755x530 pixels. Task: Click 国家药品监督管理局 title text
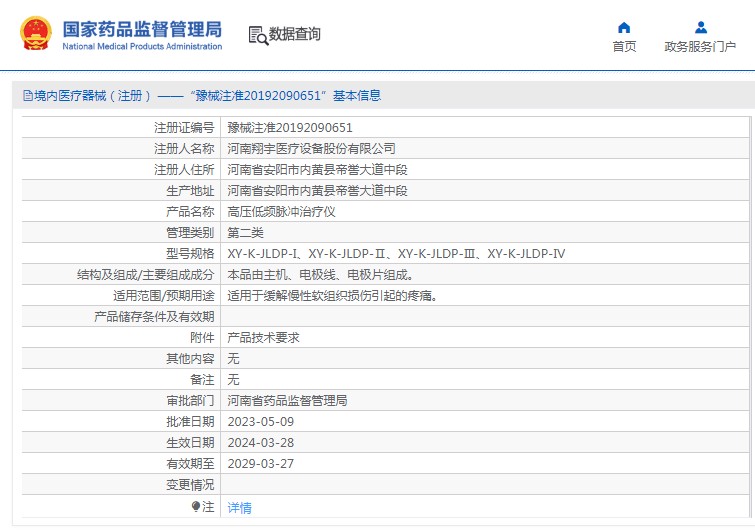coord(143,29)
